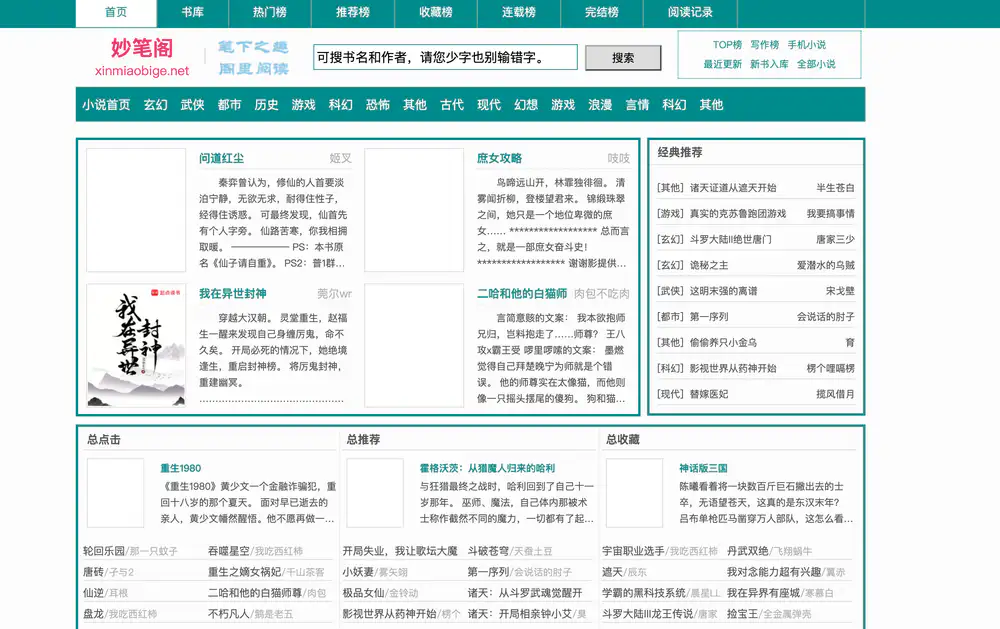Select the 玄幻 category
Viewport: 1000px width, 629px height.
coord(156,105)
